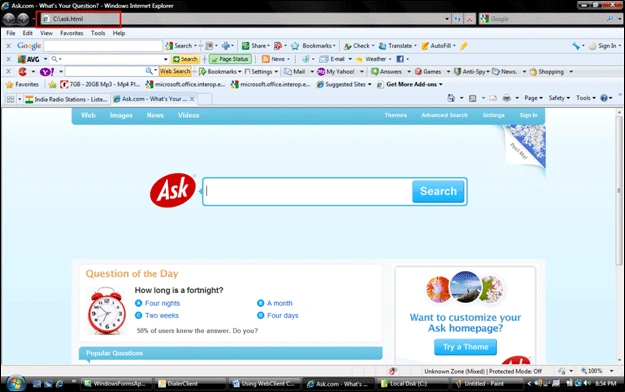Screen dimensions: 625x392
Task: Click the Home icon in command bar
Action: (451, 98)
